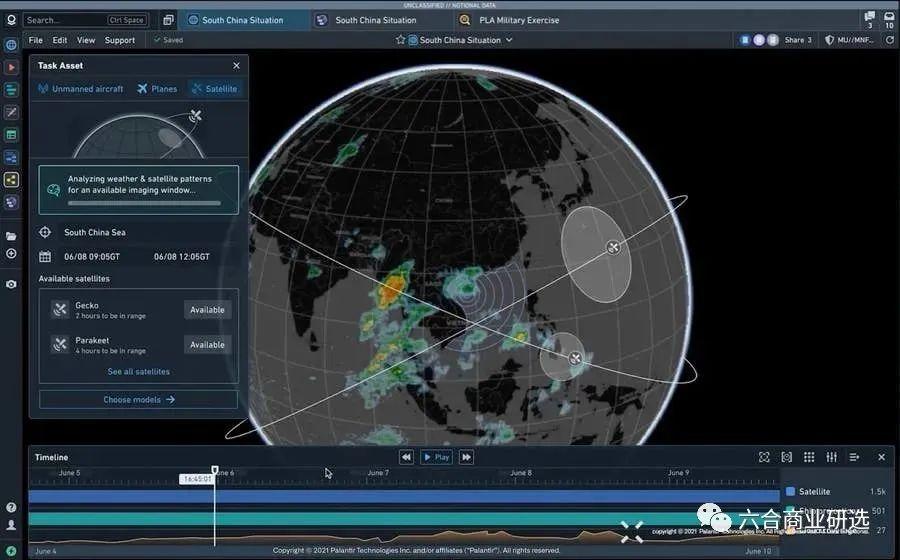Select the red play sidebar icon
The height and width of the screenshot is (560, 900).
click(x=11, y=67)
